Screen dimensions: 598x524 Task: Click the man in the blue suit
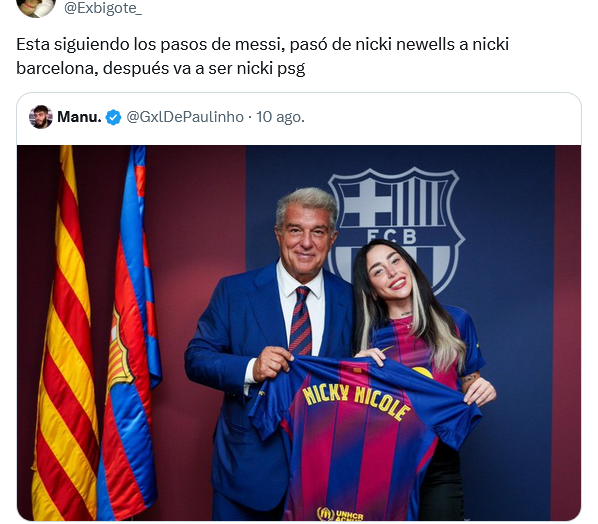pos(263,343)
